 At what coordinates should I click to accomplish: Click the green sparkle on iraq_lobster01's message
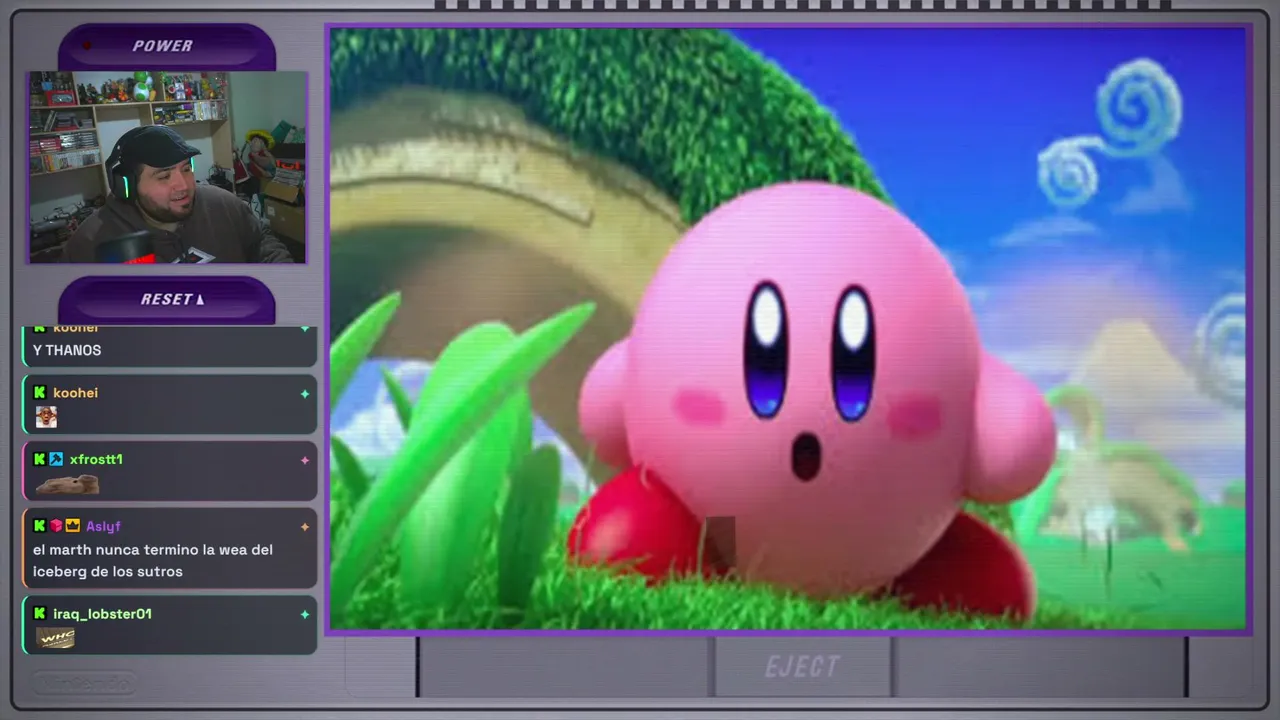coord(305,614)
